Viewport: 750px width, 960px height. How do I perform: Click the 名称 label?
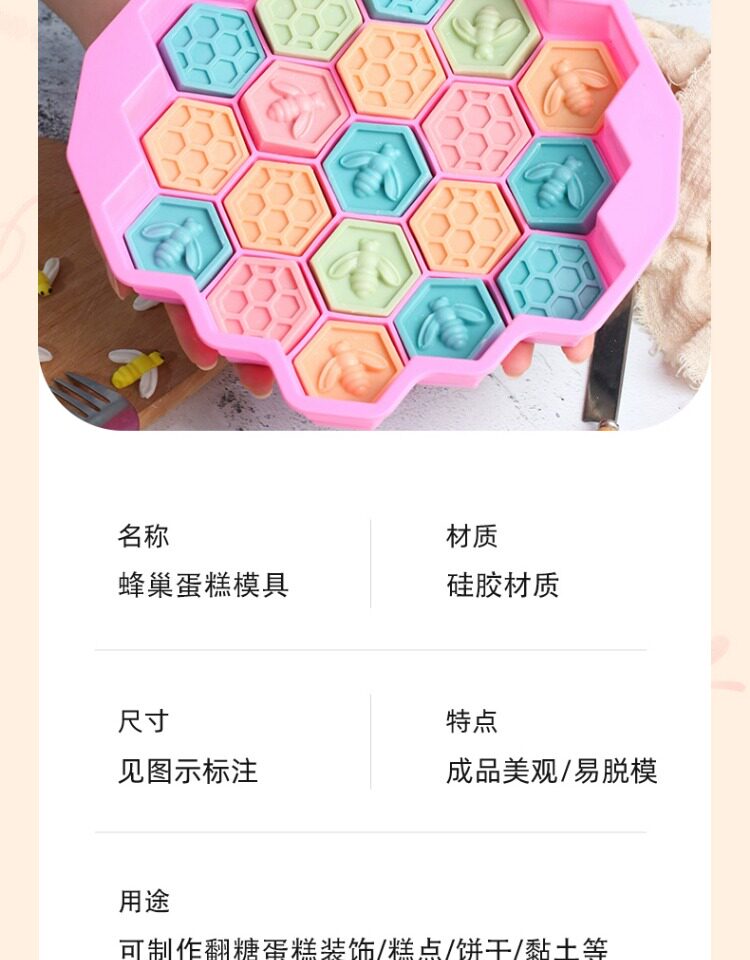click(143, 536)
